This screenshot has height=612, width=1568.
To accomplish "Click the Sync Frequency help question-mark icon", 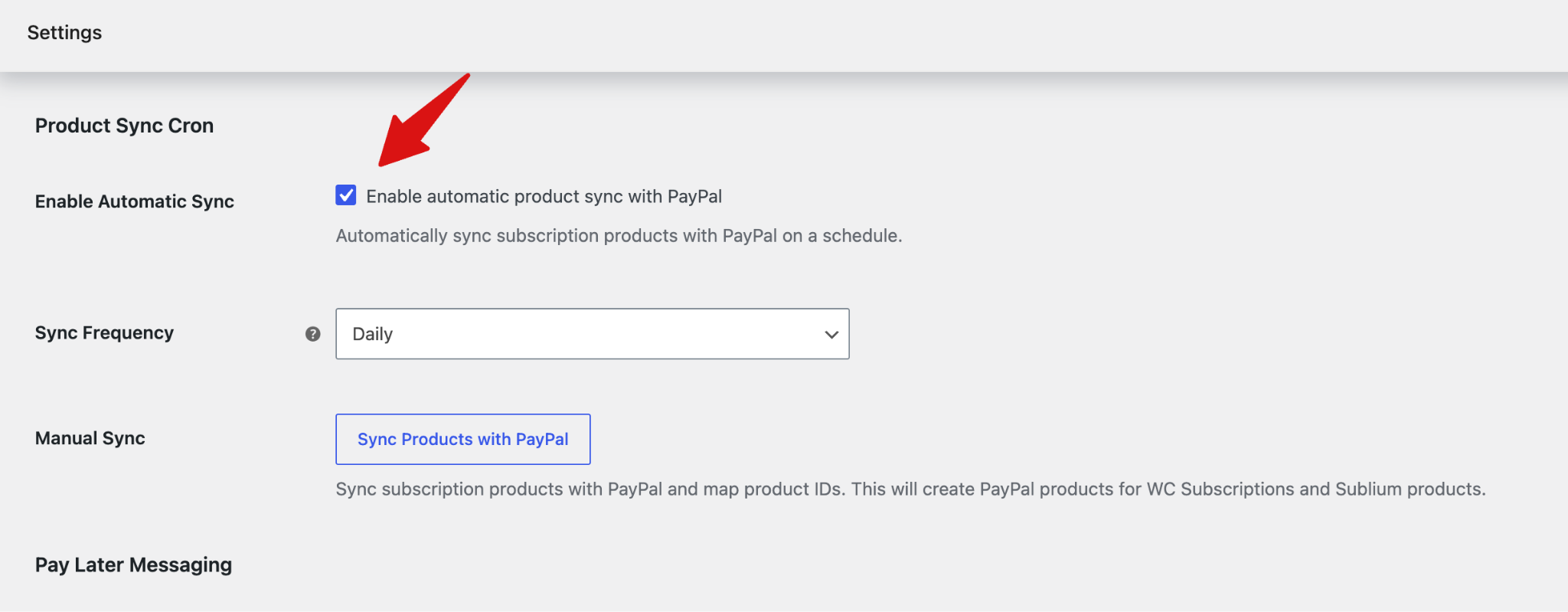I will 312,334.
